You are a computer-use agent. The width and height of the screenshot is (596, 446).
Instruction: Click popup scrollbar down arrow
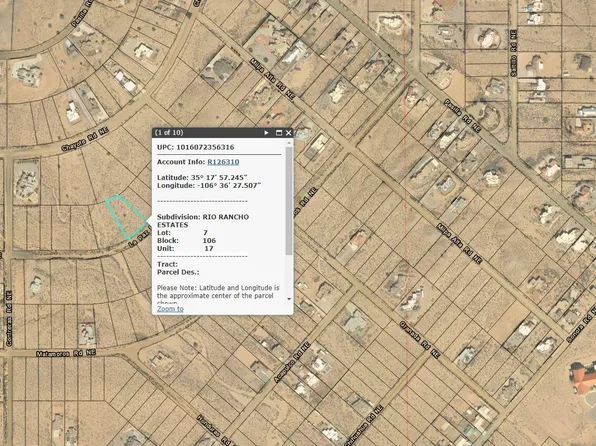pyautogui.click(x=289, y=299)
